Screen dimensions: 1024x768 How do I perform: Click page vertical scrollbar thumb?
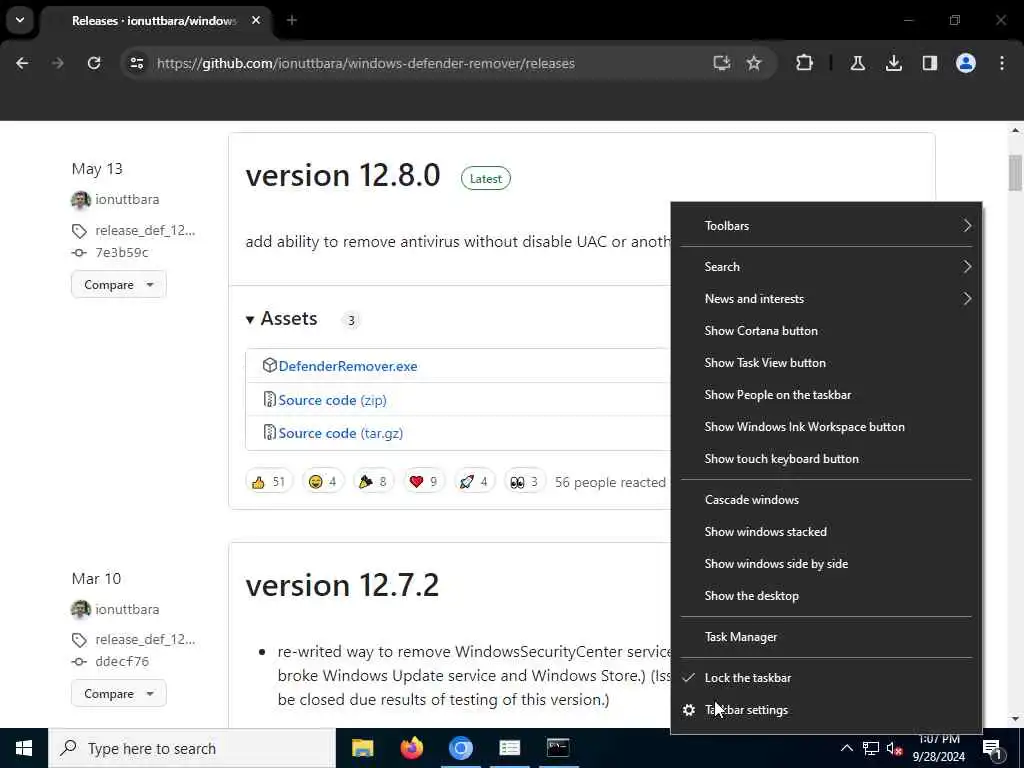1015,172
